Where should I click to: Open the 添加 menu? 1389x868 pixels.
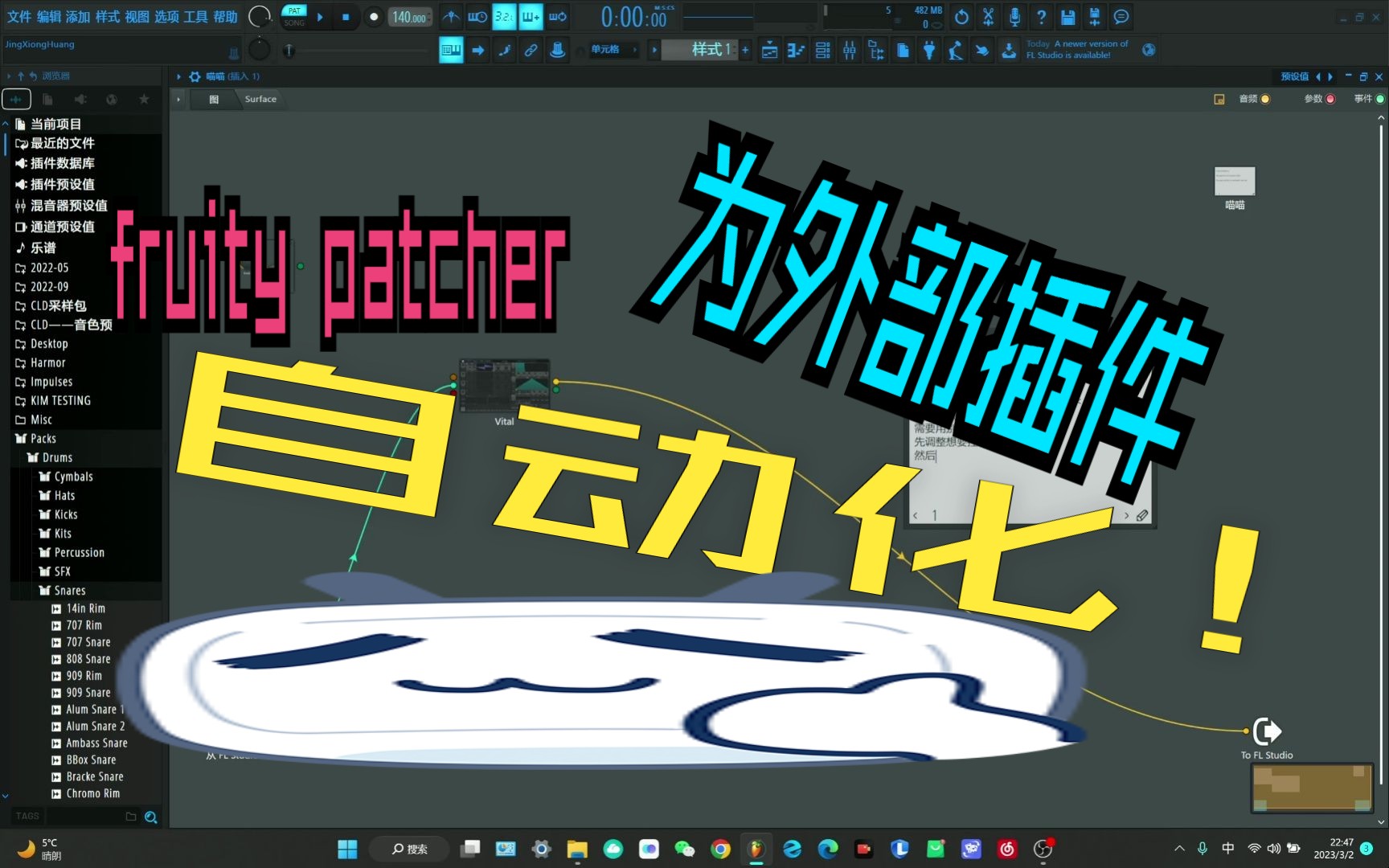(78, 17)
